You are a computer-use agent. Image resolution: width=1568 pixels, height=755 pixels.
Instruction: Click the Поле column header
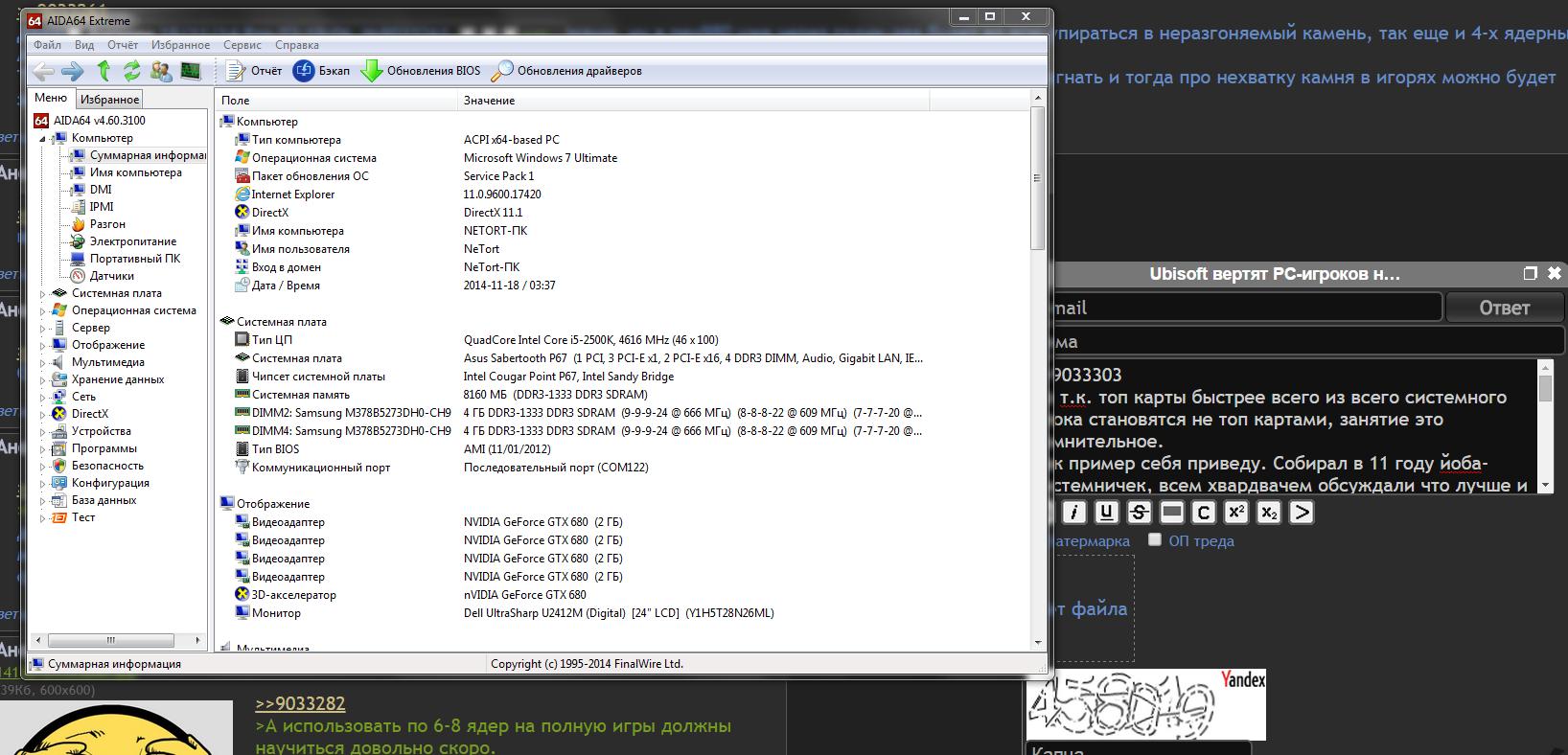pos(337,100)
